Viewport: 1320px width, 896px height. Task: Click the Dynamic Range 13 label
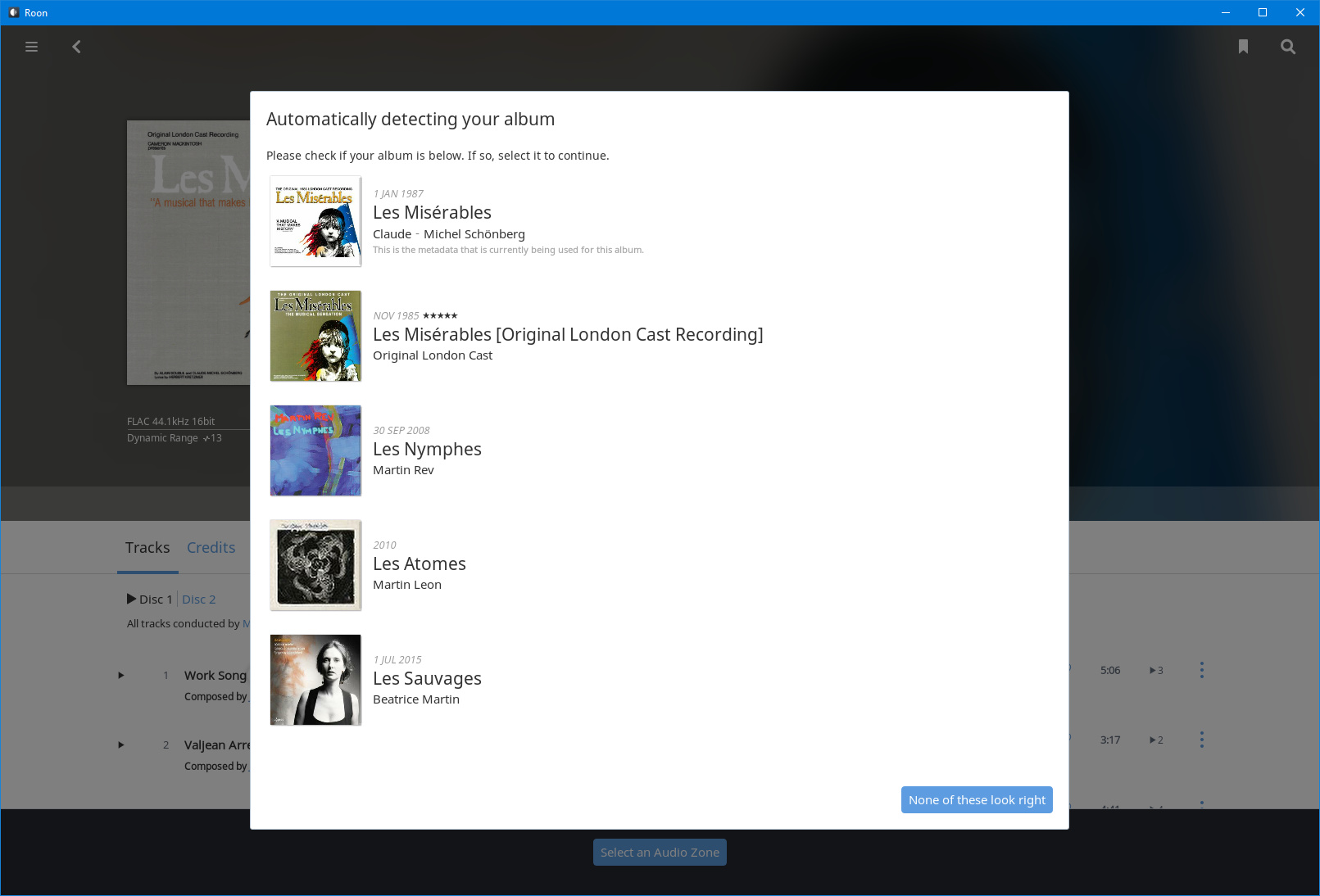point(175,438)
